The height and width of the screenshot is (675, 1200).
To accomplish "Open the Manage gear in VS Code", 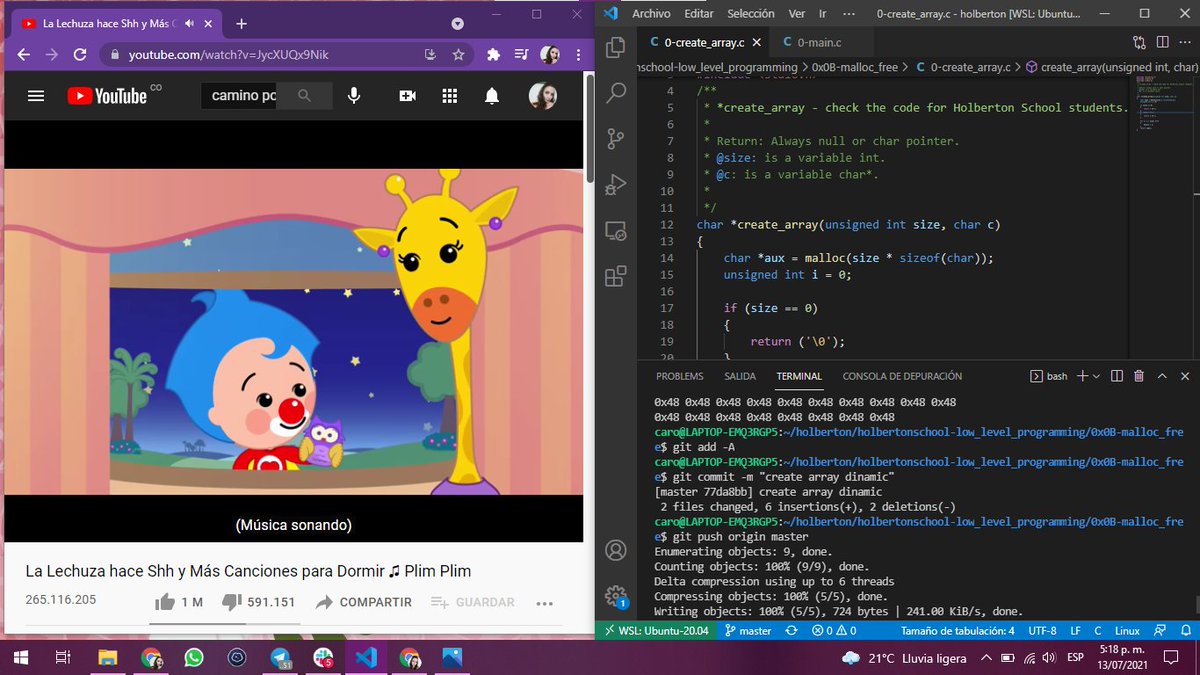I will pos(616,596).
